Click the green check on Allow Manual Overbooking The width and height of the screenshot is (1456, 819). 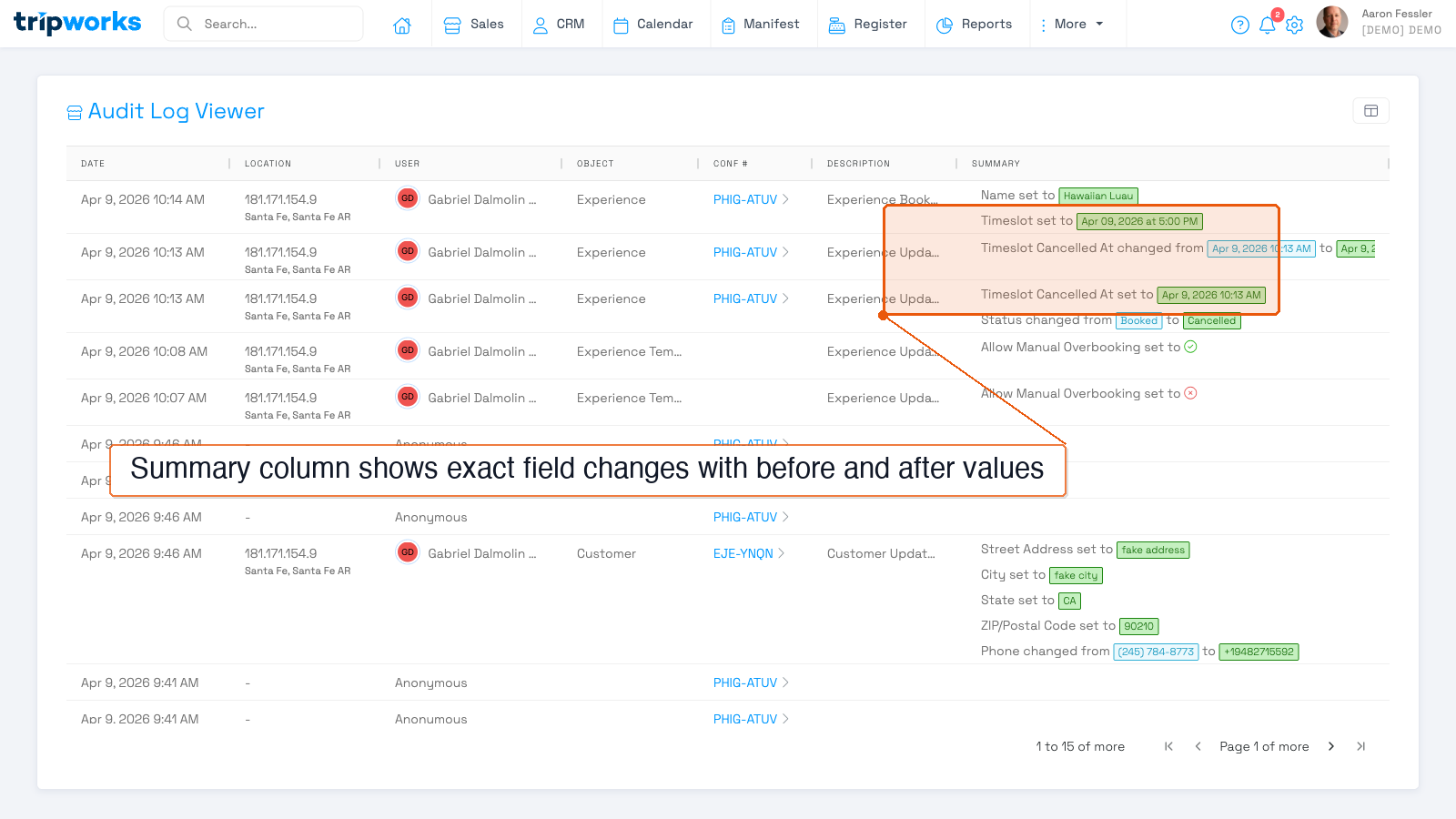1190,347
